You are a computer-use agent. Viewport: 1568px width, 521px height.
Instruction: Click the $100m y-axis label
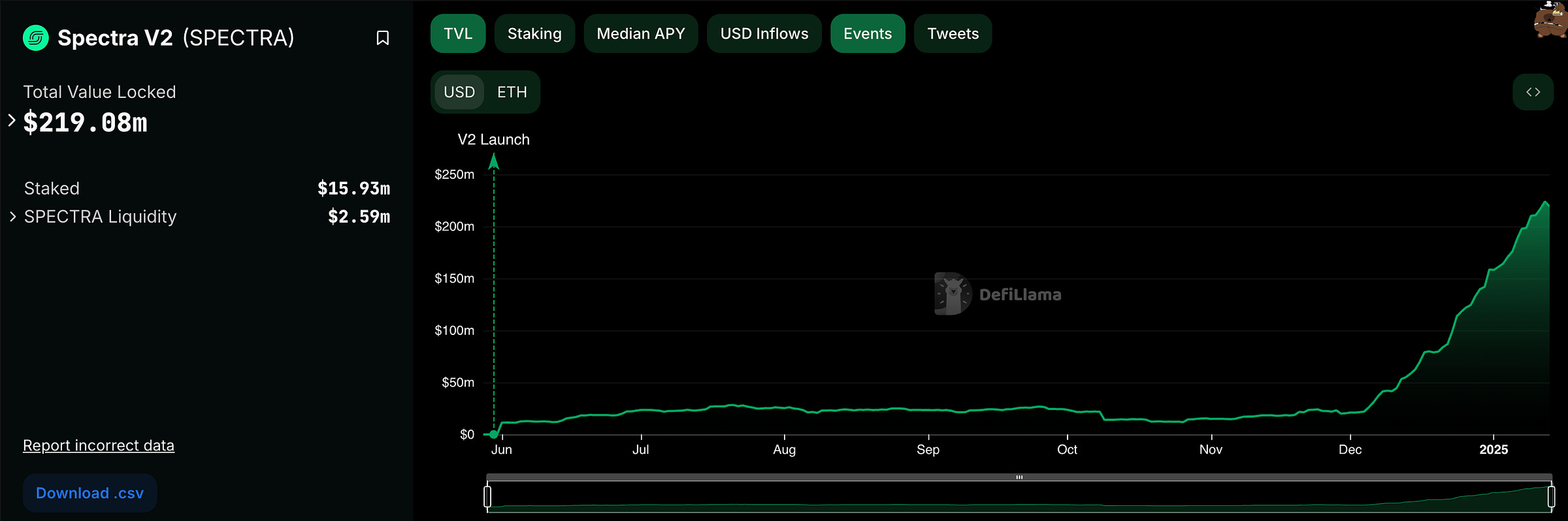455,330
